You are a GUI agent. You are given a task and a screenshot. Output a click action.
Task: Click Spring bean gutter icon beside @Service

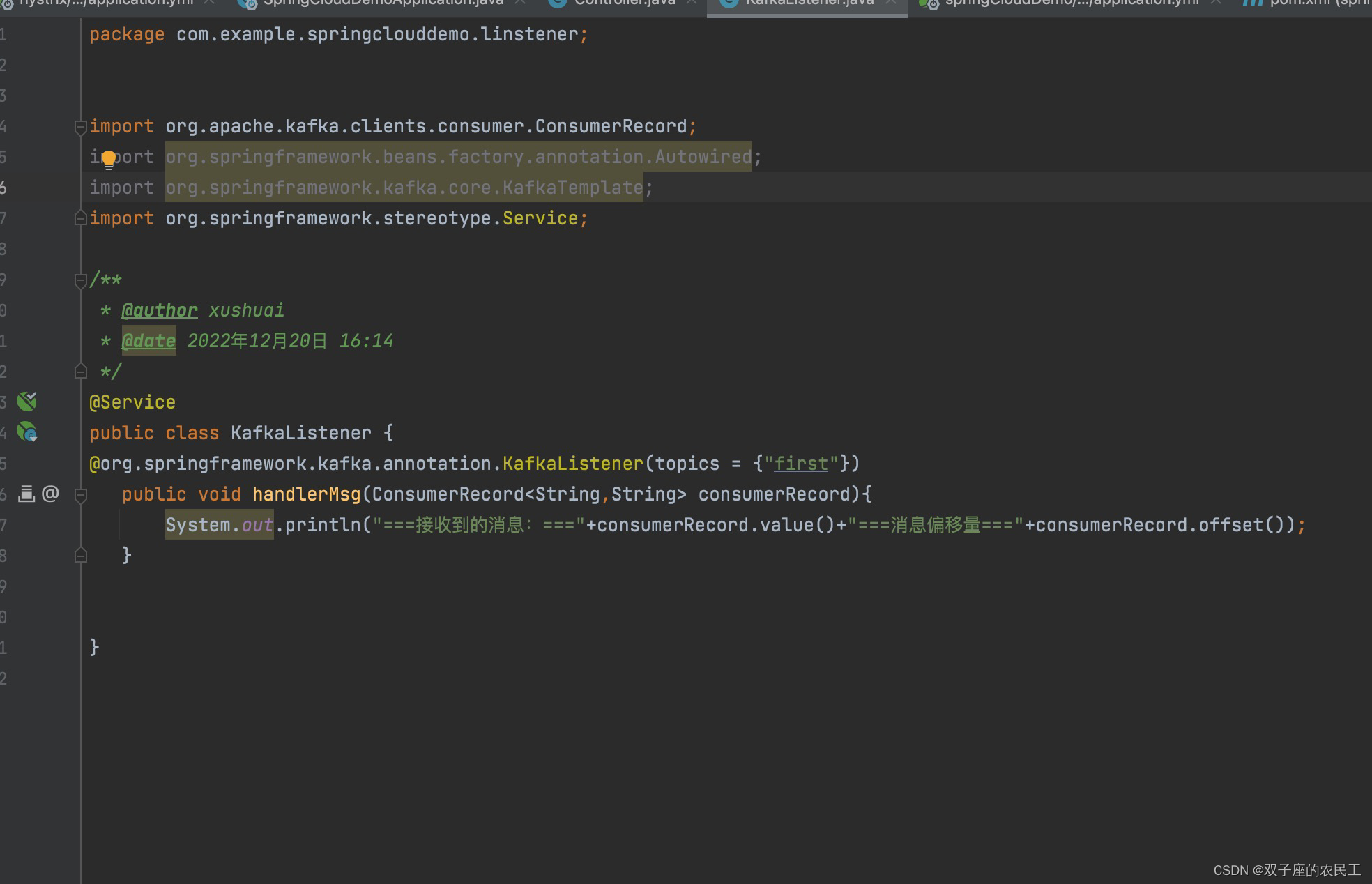click(26, 401)
